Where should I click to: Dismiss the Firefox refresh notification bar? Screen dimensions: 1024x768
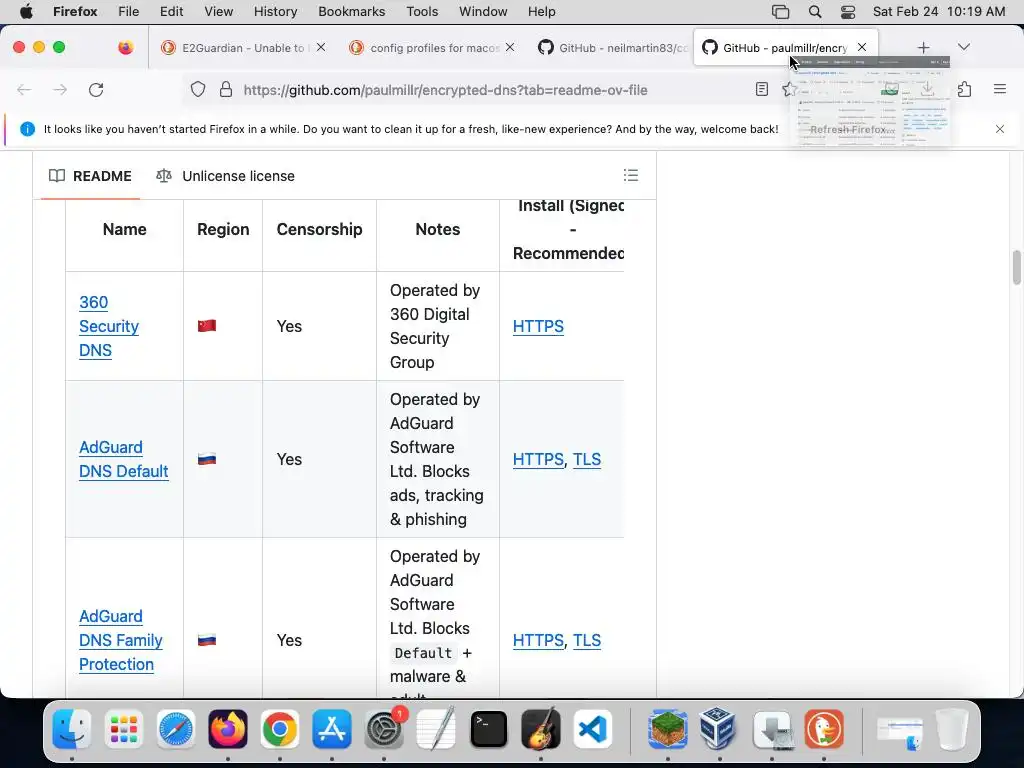tap(1000, 129)
